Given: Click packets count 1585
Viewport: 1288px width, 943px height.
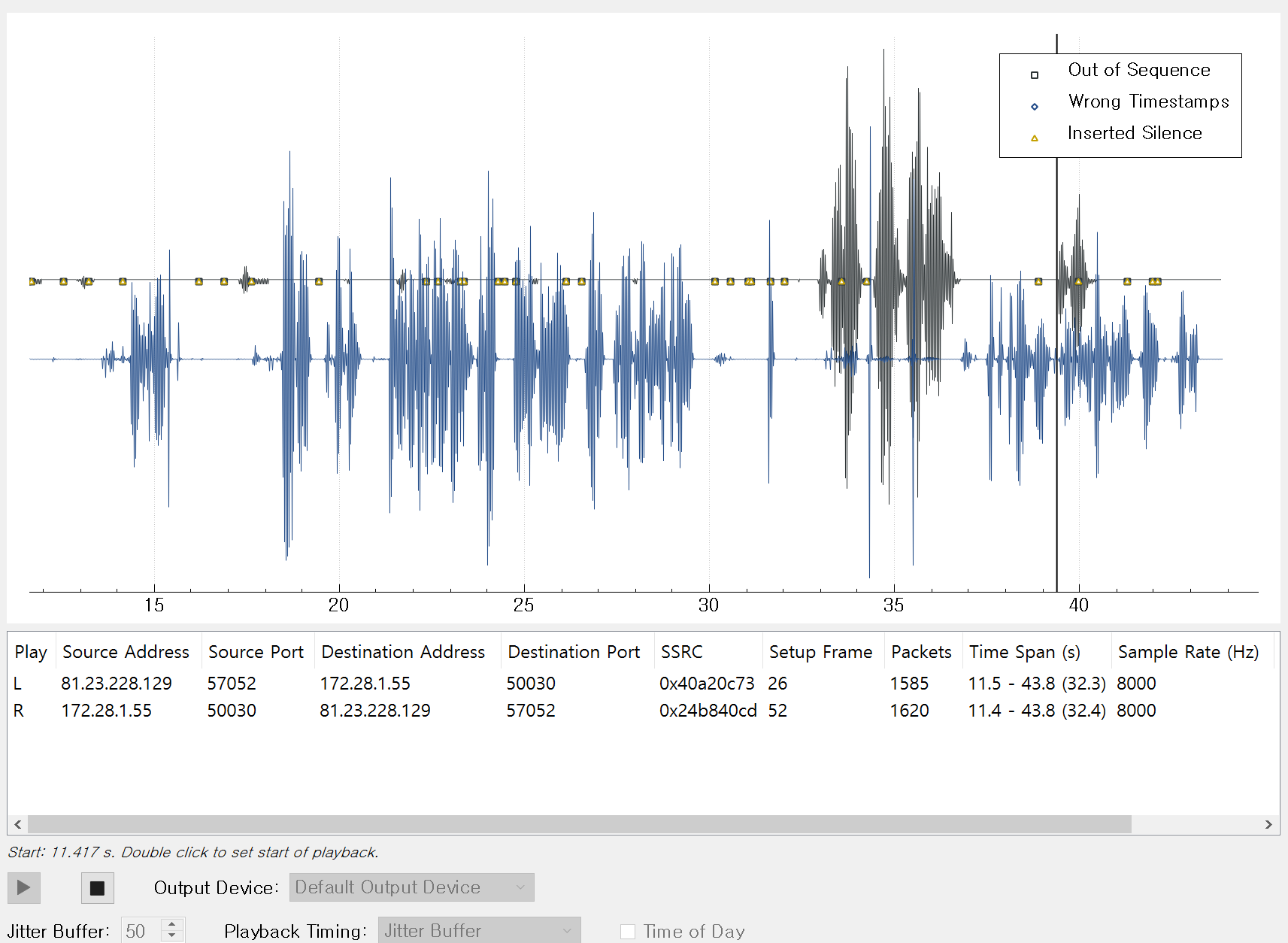Looking at the screenshot, I should pyautogui.click(x=909, y=684).
